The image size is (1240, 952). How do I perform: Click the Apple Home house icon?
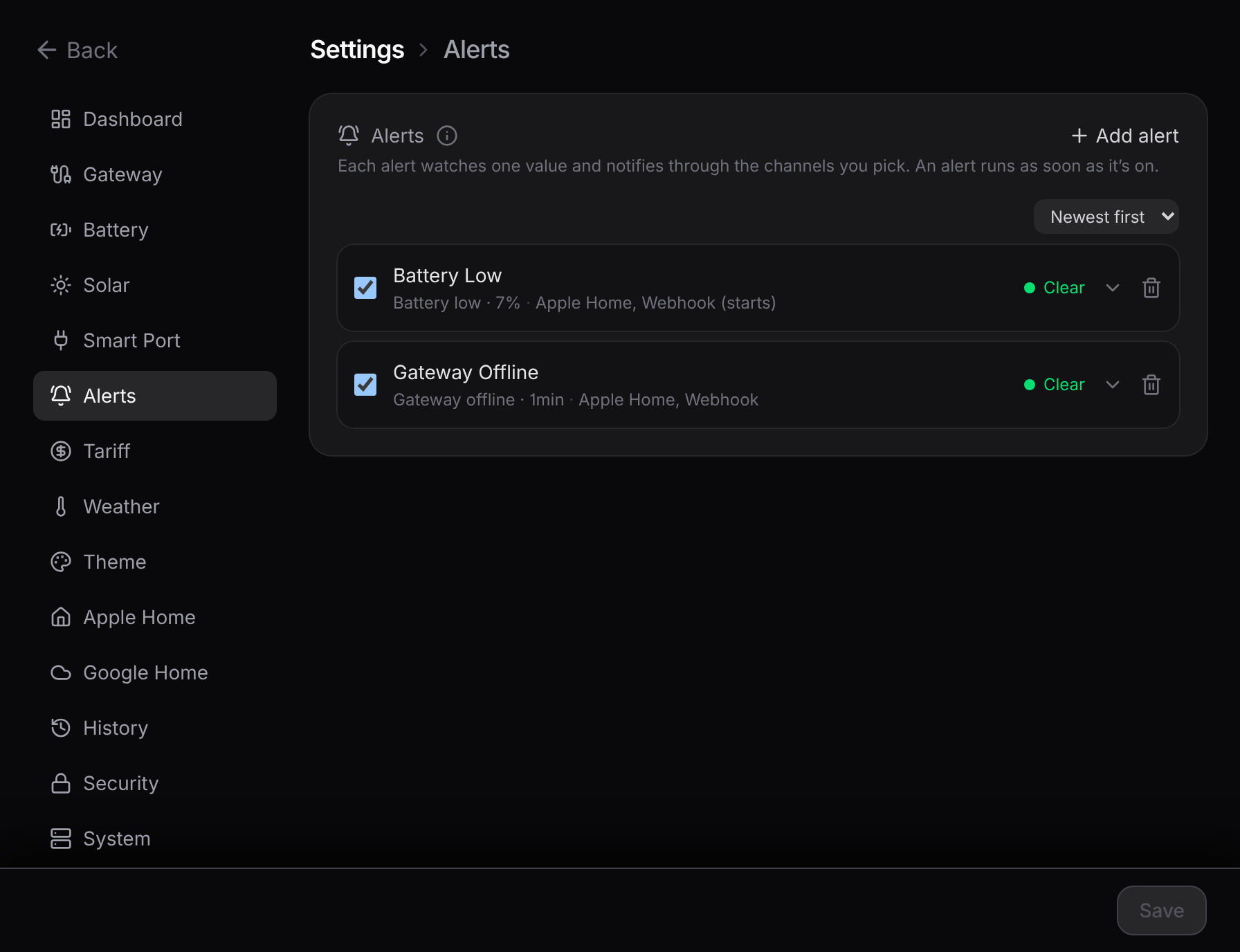point(61,617)
